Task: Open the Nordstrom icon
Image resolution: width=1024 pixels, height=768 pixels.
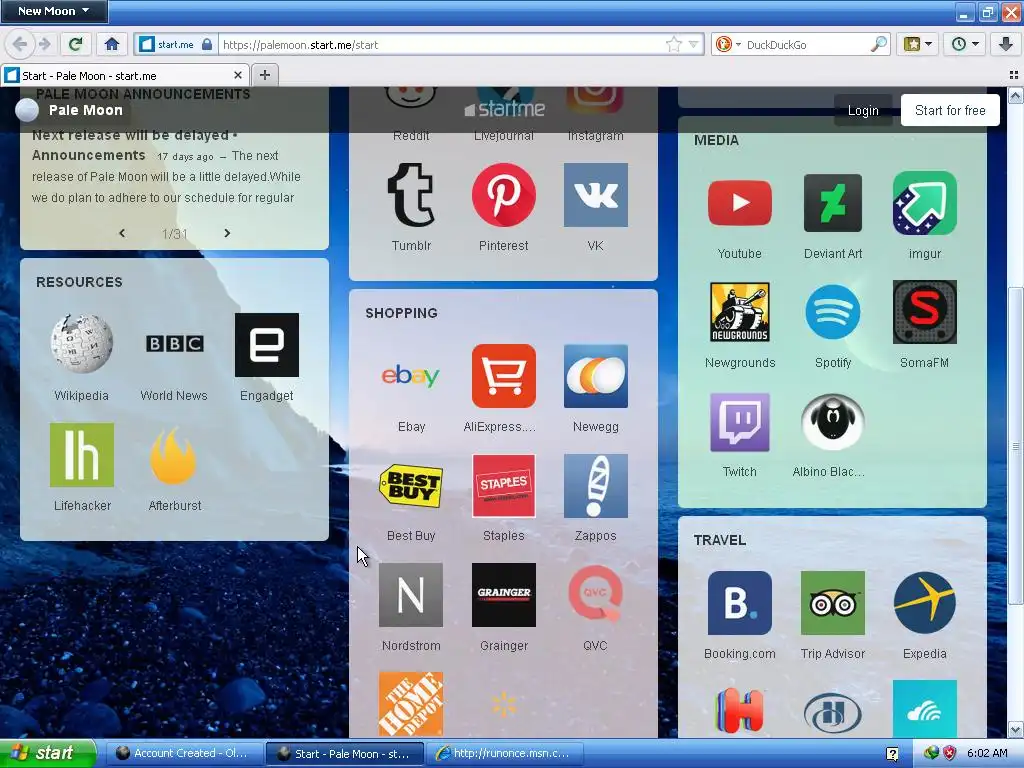Action: point(411,595)
